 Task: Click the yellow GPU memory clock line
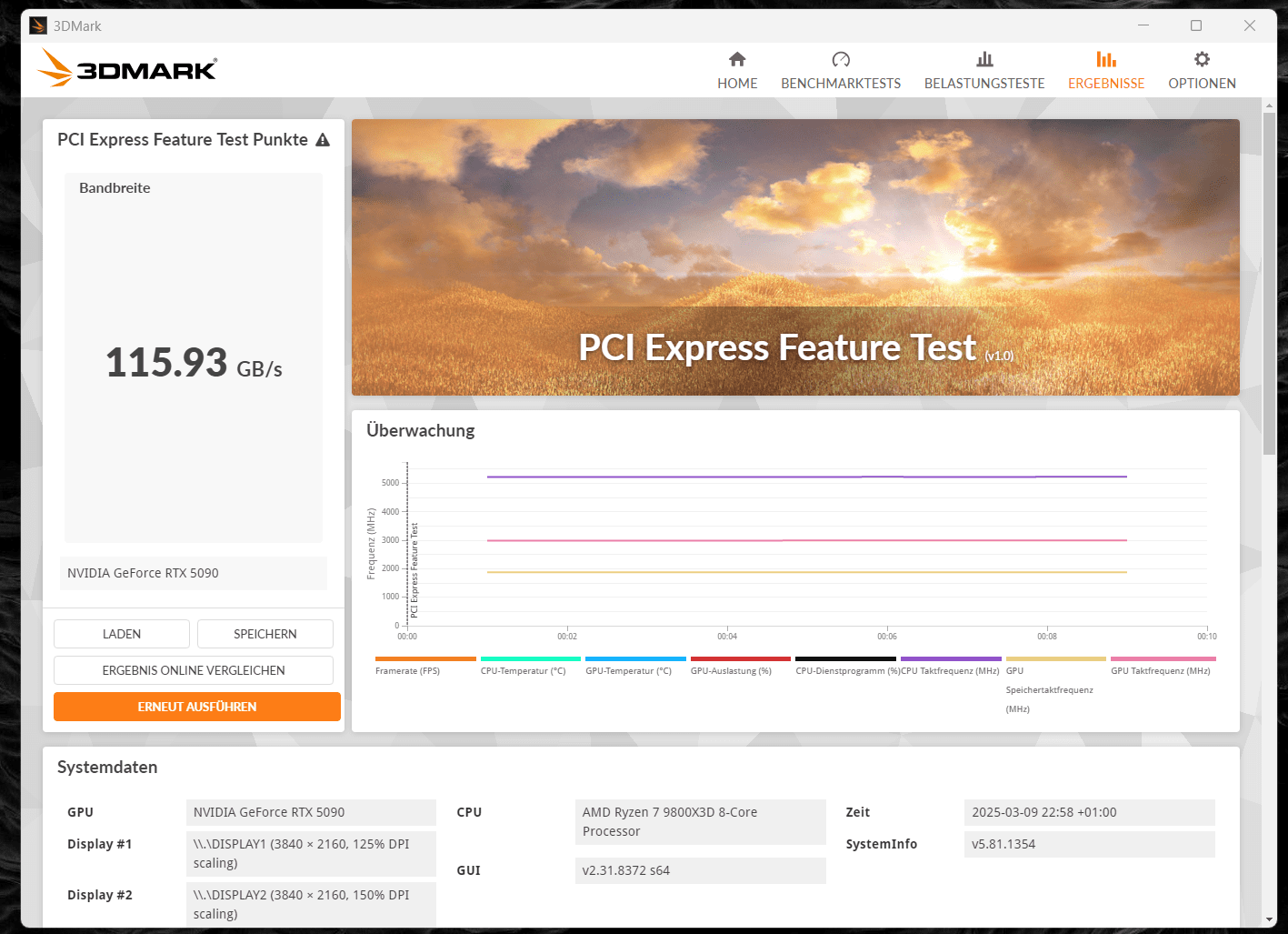pos(807,572)
